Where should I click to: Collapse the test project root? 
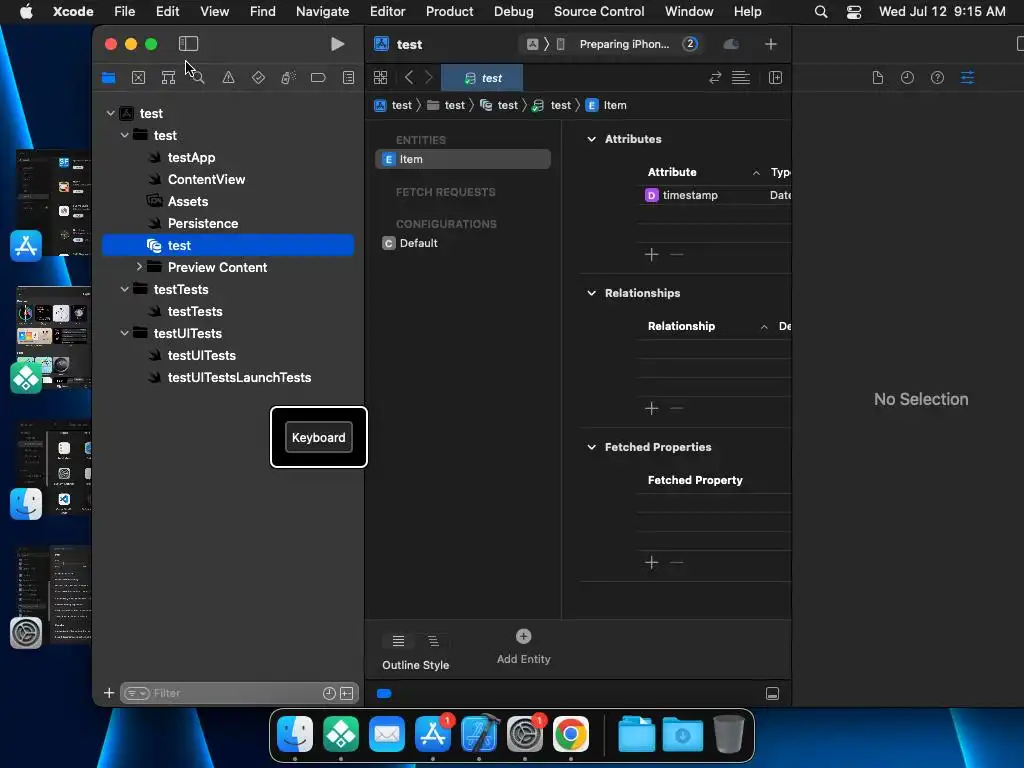[x=110, y=113]
